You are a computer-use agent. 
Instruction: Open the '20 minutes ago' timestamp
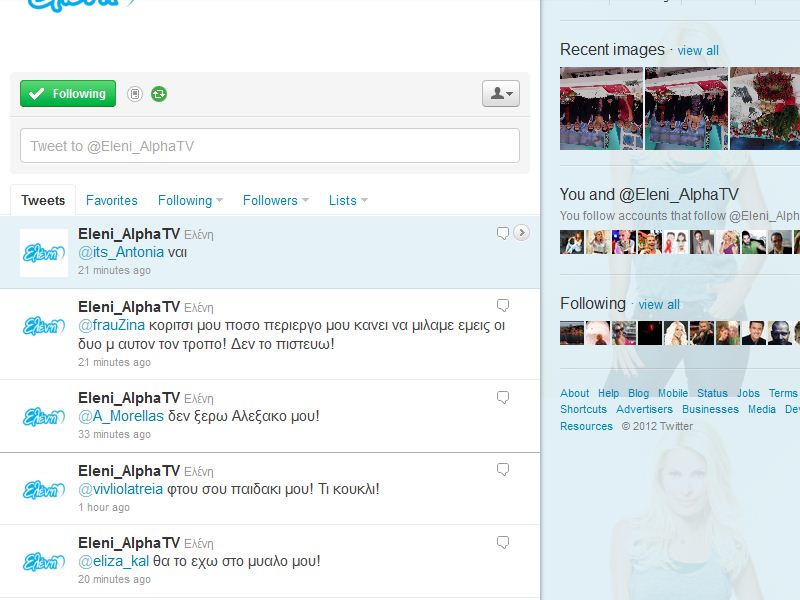click(114, 579)
